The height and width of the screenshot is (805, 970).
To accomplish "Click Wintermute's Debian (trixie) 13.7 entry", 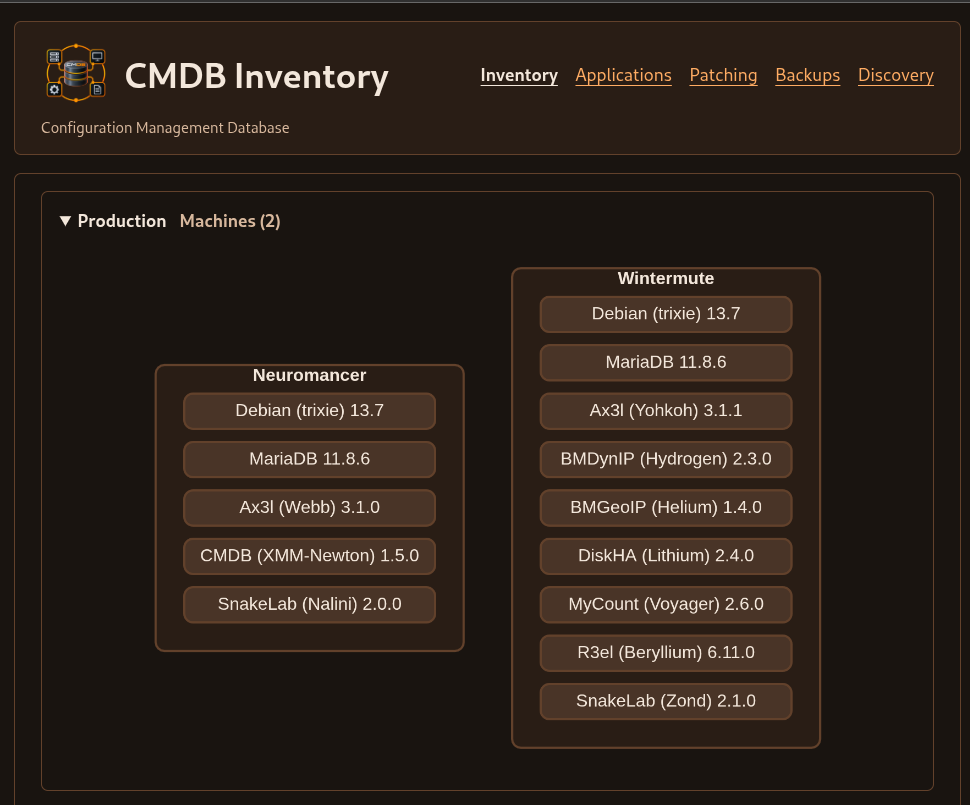I will click(x=666, y=314).
